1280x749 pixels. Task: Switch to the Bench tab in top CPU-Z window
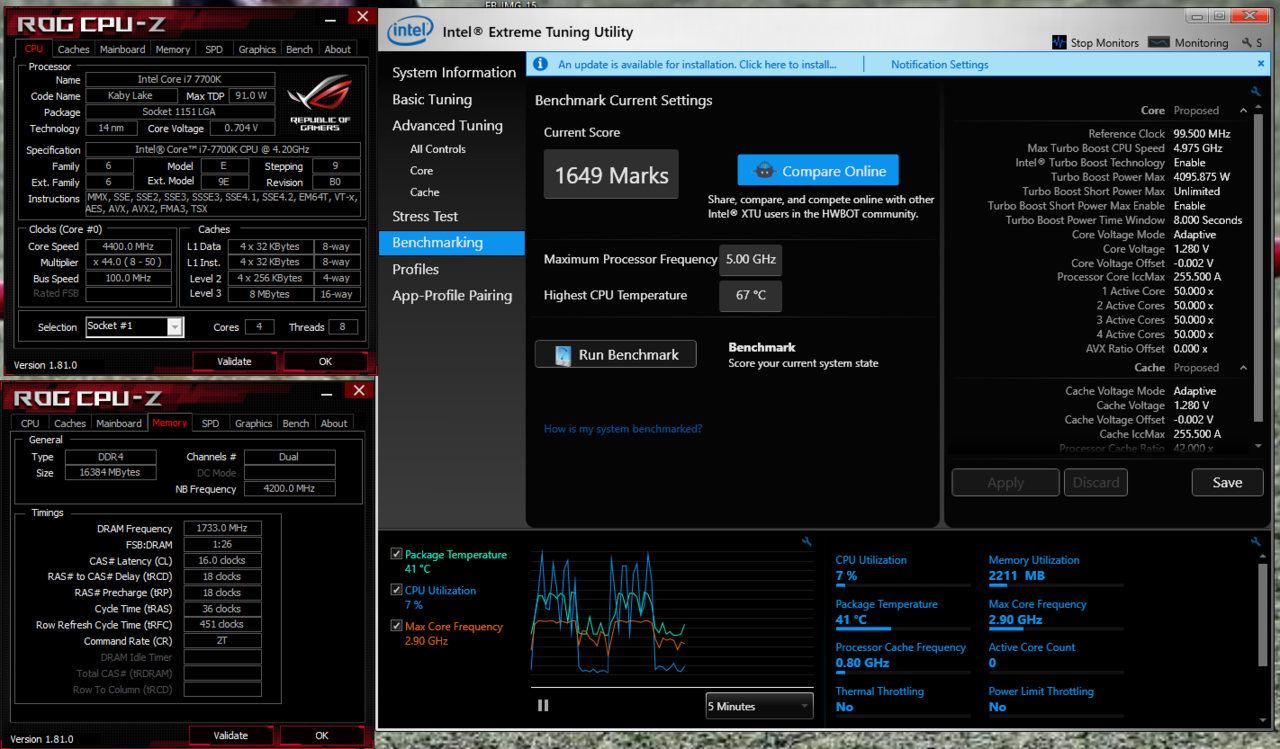[299, 49]
